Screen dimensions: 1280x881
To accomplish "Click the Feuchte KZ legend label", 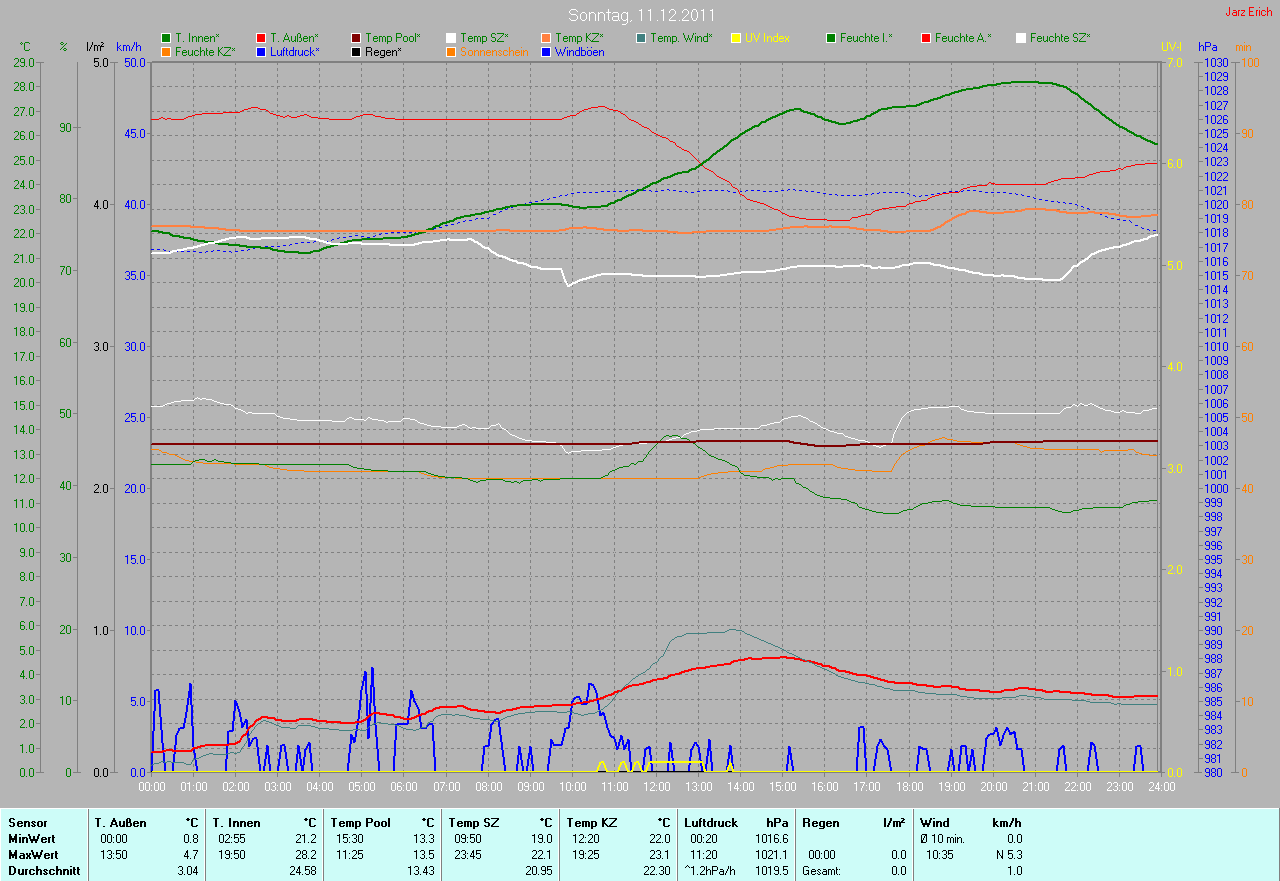I will click(x=204, y=51).
